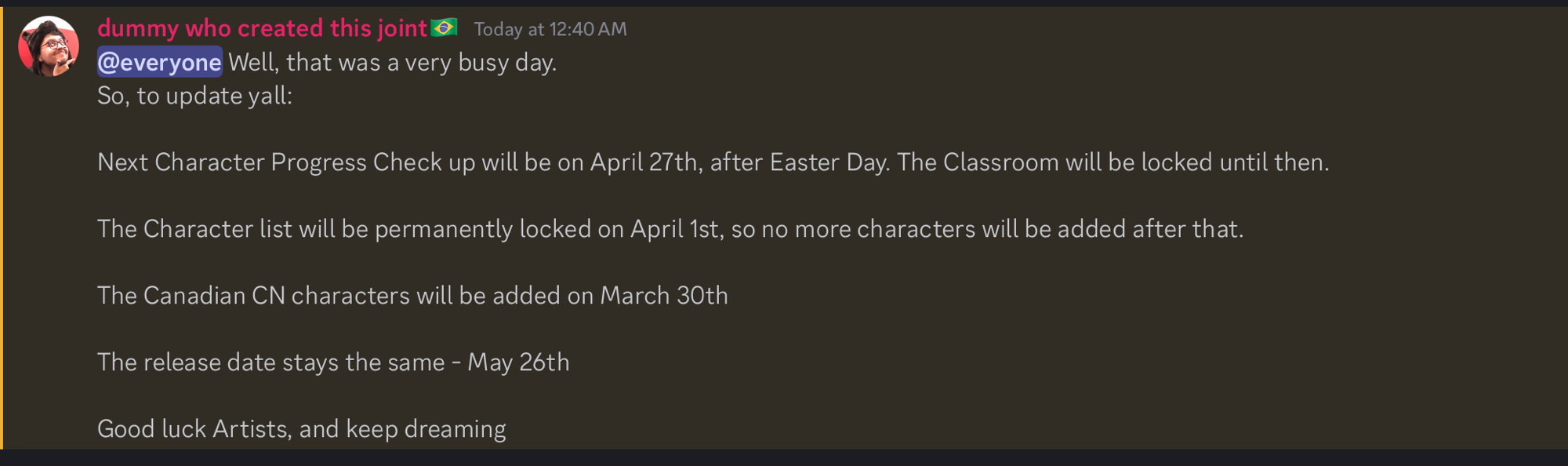Click the text "Well, that was a very busy day."

[x=392, y=63]
